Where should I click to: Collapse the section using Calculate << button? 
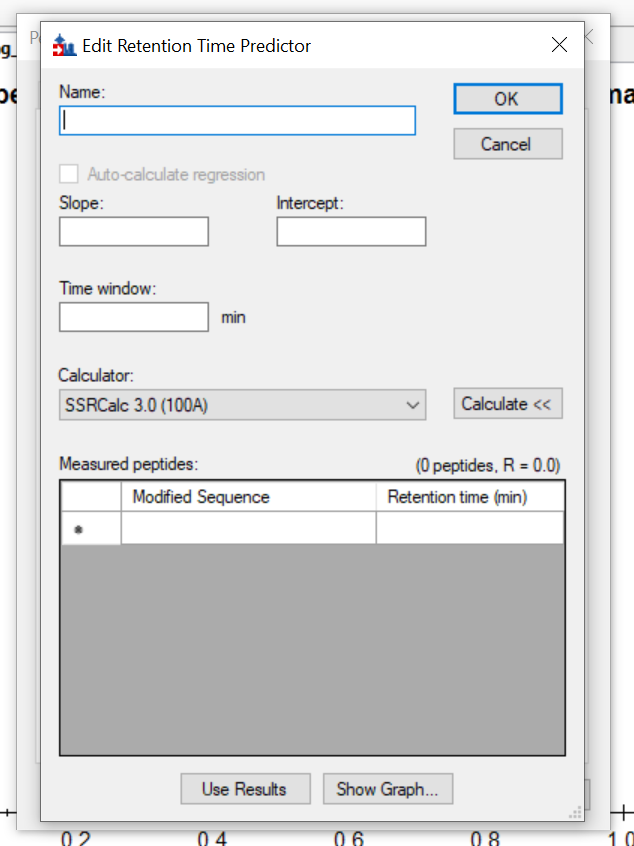[507, 404]
